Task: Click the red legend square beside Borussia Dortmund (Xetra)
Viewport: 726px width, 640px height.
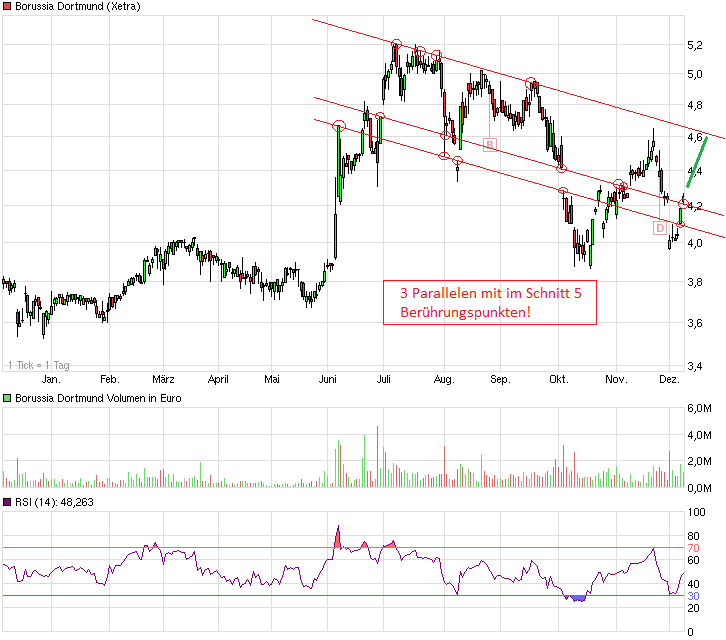Action: tap(7, 6)
